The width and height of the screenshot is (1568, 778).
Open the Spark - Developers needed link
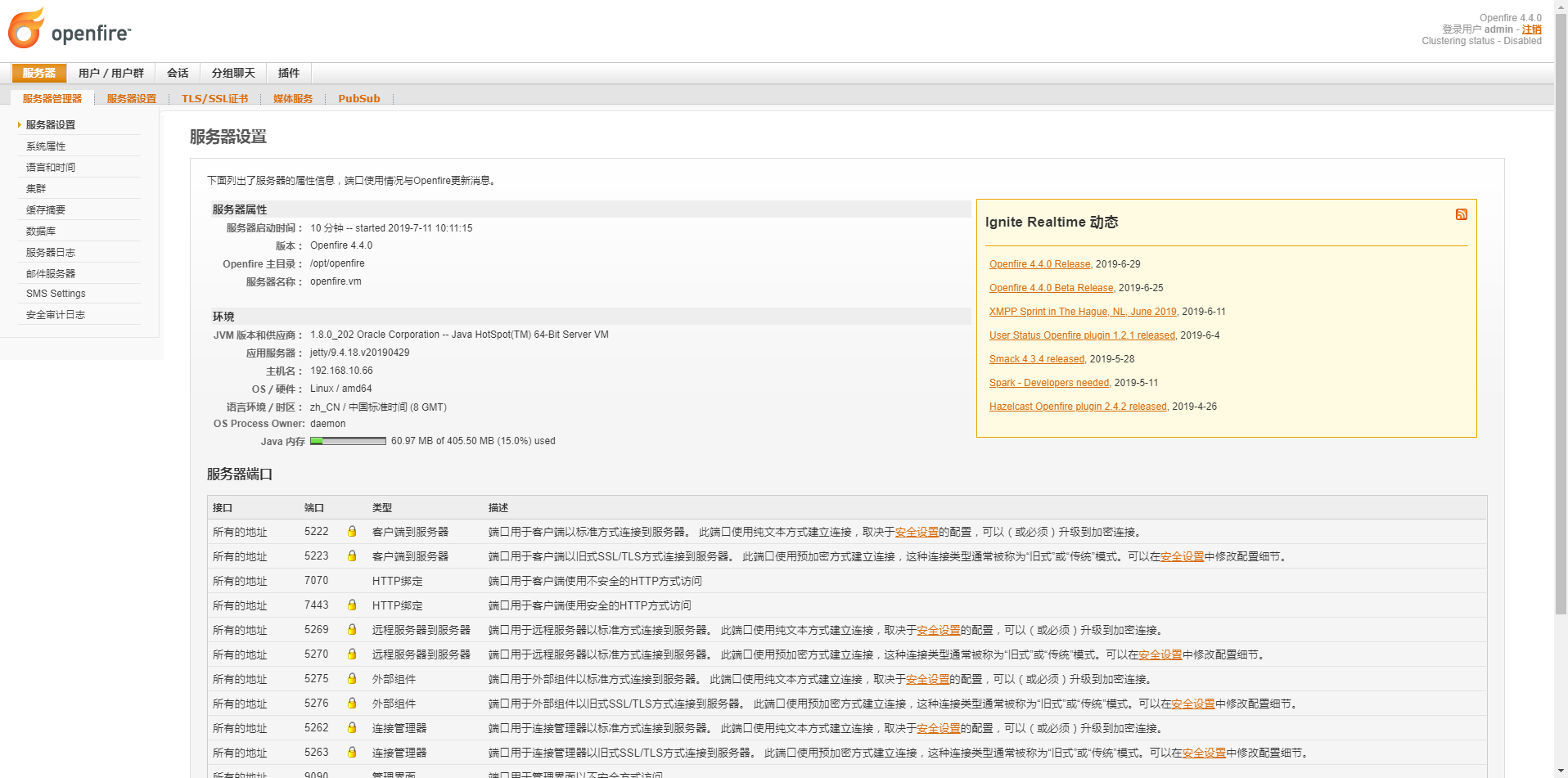[1049, 383]
